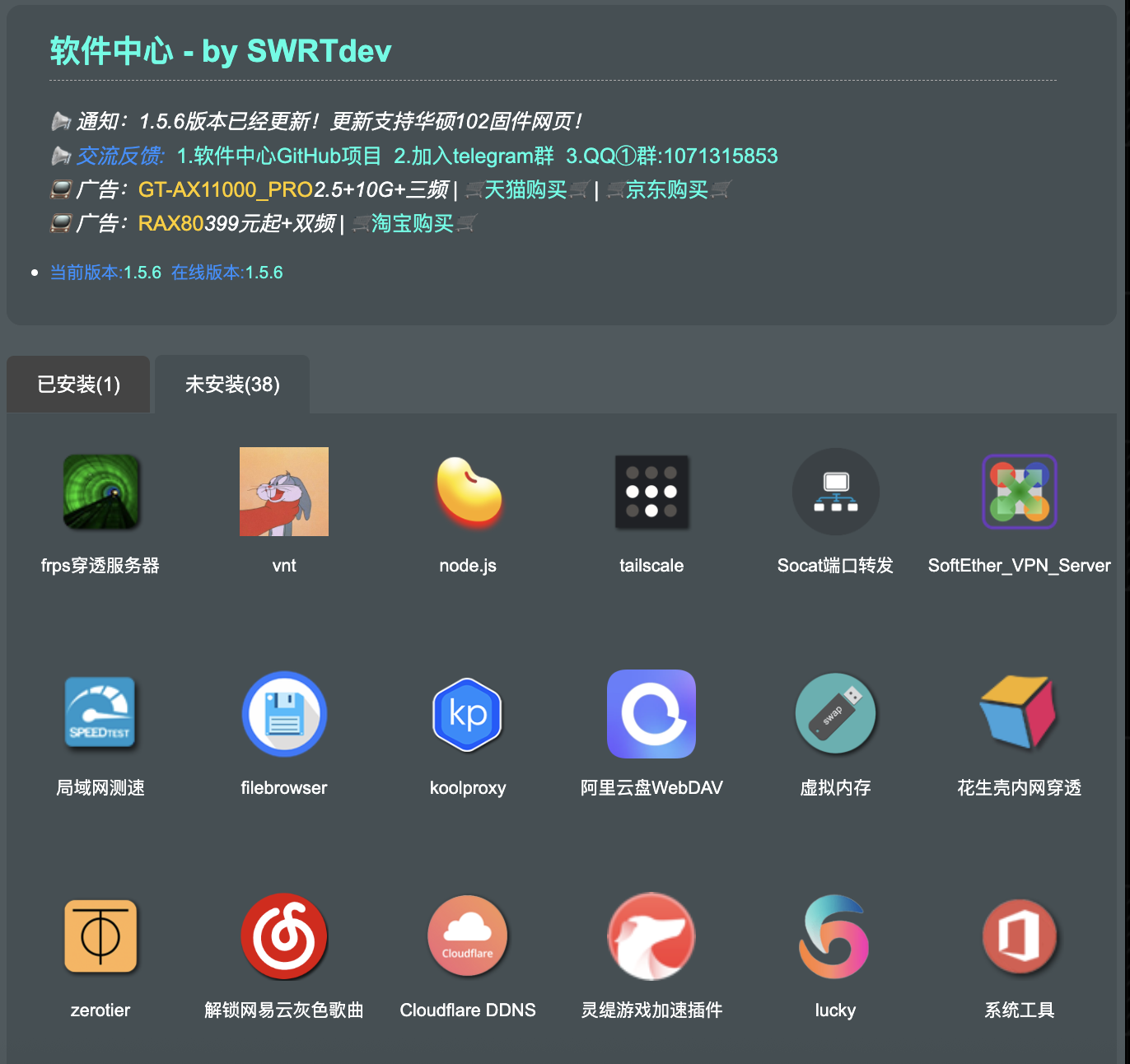The height and width of the screenshot is (1064, 1130).
Task: Open the zerotier orange icon
Action: [x=100, y=936]
